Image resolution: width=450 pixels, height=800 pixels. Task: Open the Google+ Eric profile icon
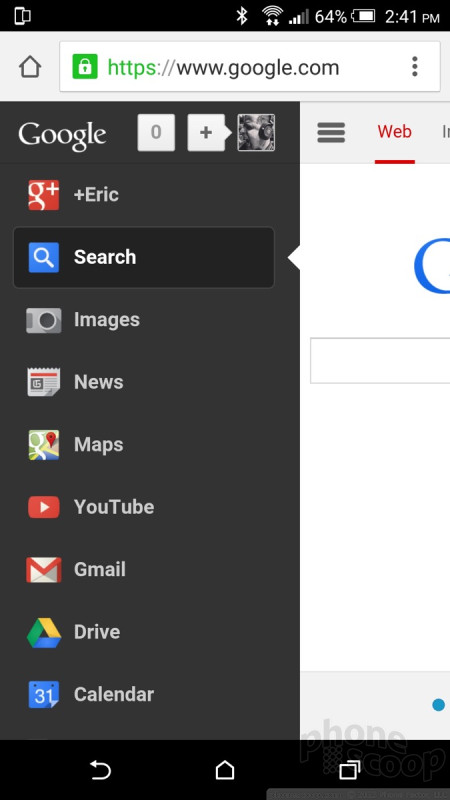[x=44, y=195]
